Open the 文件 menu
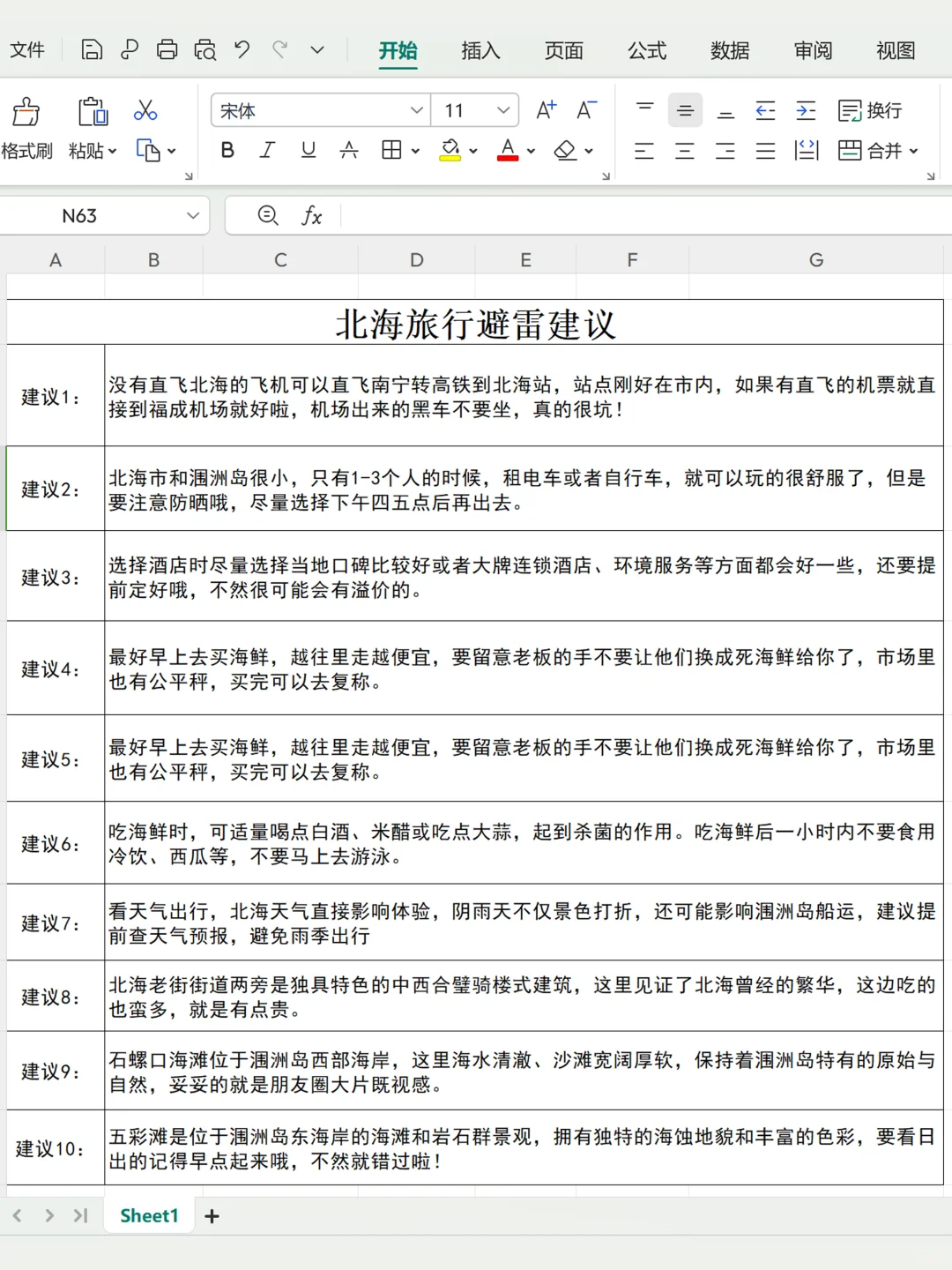952x1270 pixels. [27, 50]
